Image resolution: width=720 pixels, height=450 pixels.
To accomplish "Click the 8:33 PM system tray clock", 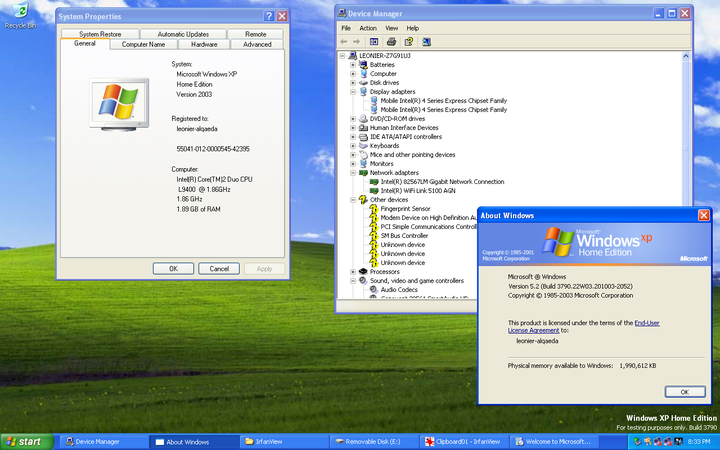I will coord(699,442).
